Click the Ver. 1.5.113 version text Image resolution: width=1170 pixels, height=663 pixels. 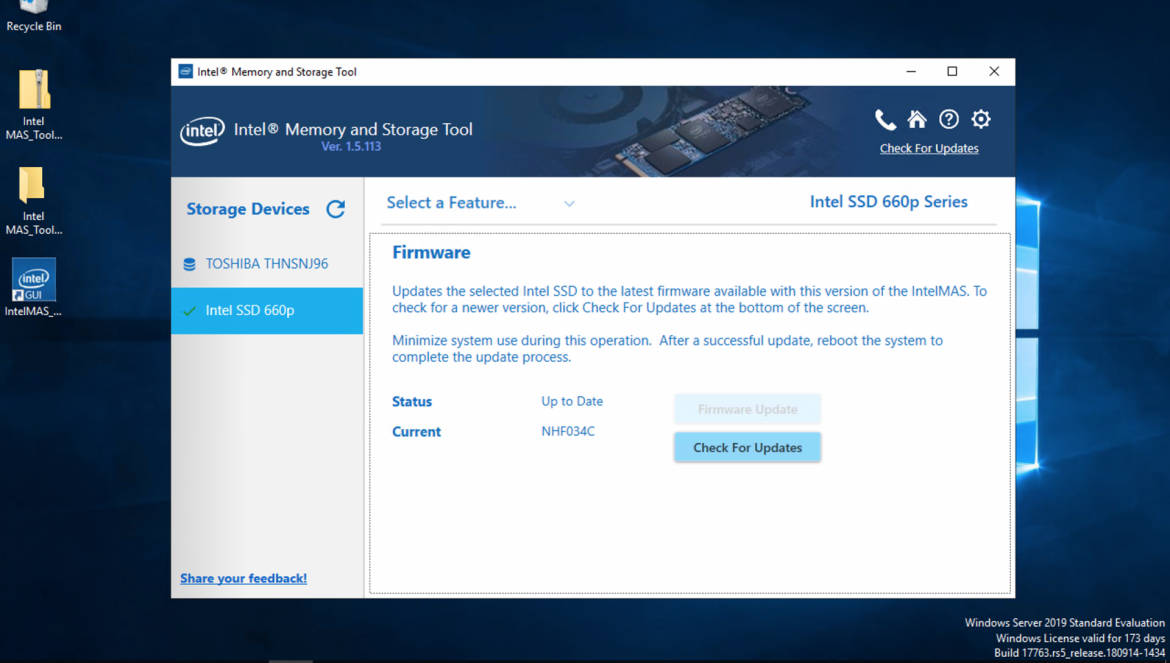point(351,146)
